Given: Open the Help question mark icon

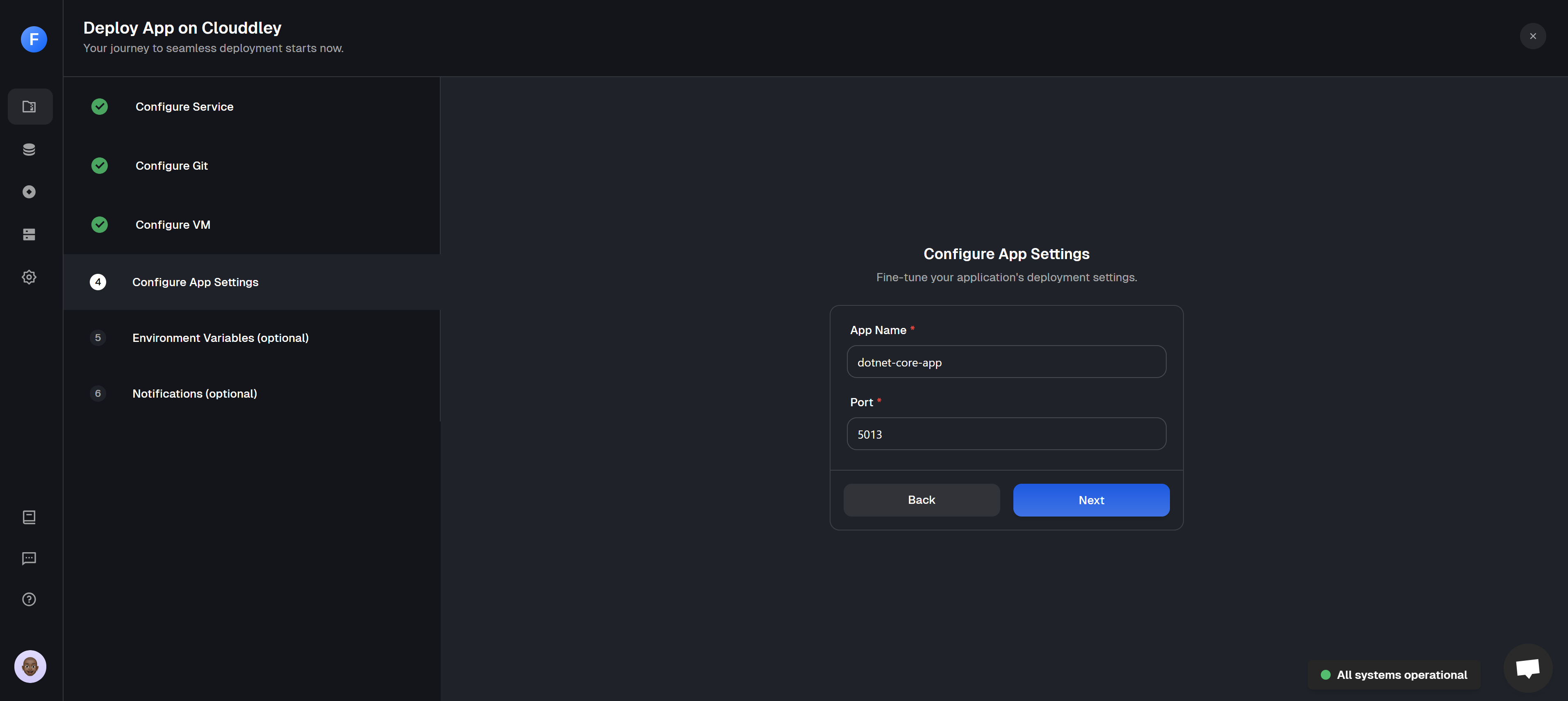Looking at the screenshot, I should (29, 599).
